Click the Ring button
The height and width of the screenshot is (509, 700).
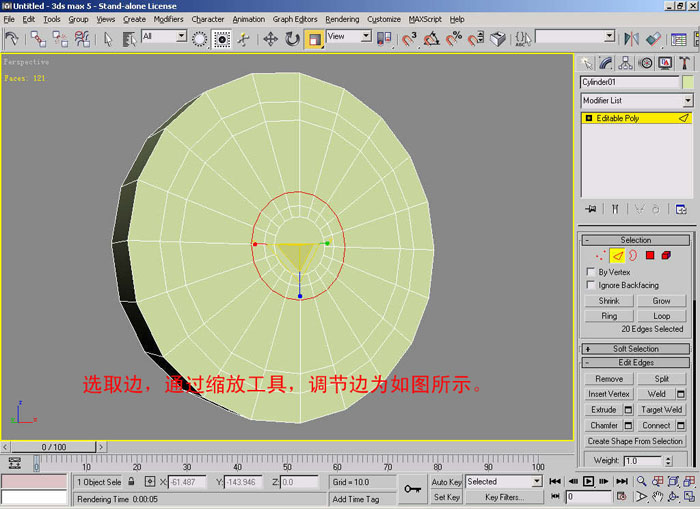[x=609, y=316]
